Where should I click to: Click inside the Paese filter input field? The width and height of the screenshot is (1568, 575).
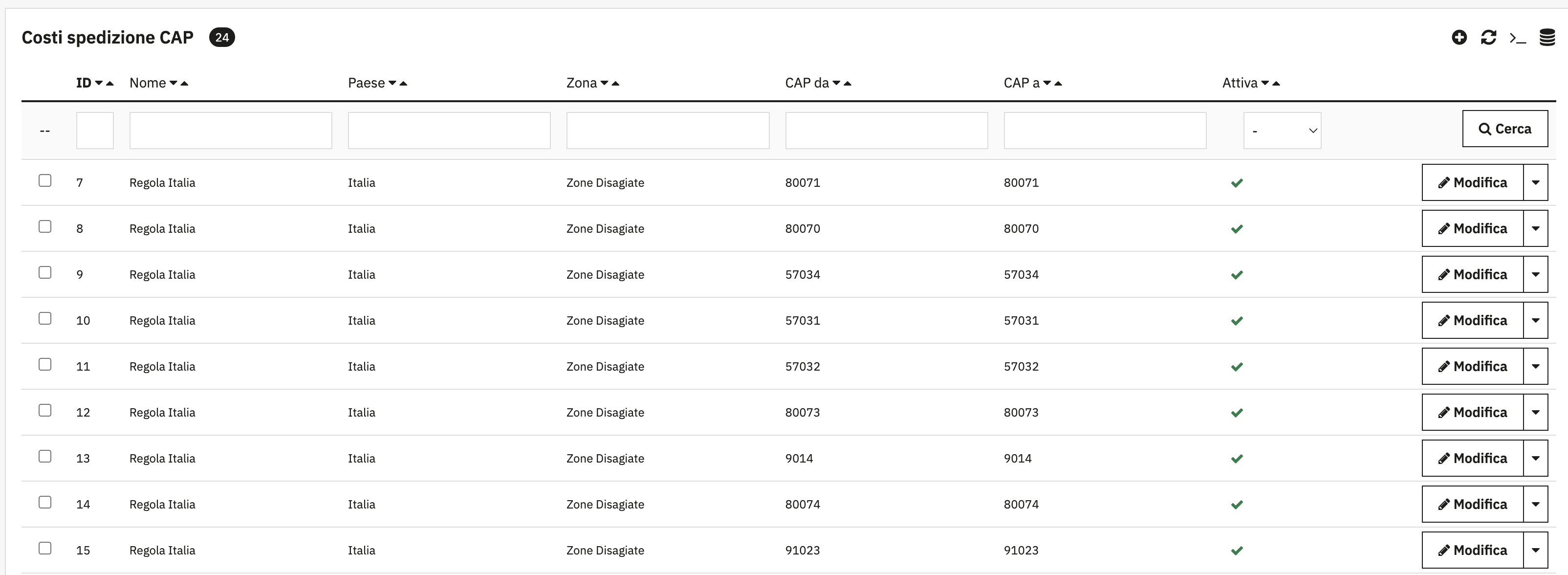[x=449, y=130]
